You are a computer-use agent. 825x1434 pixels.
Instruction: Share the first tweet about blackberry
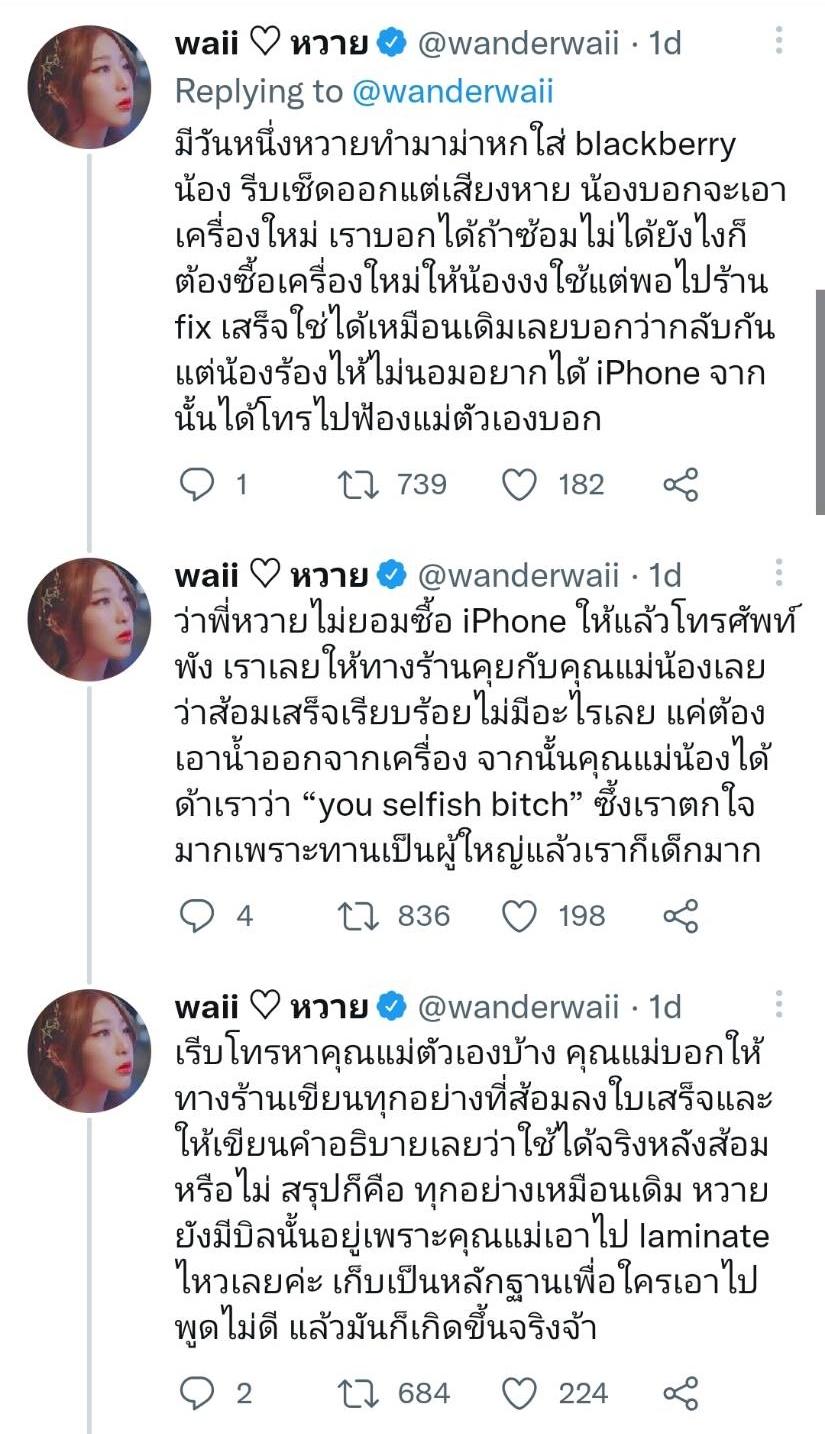[680, 485]
